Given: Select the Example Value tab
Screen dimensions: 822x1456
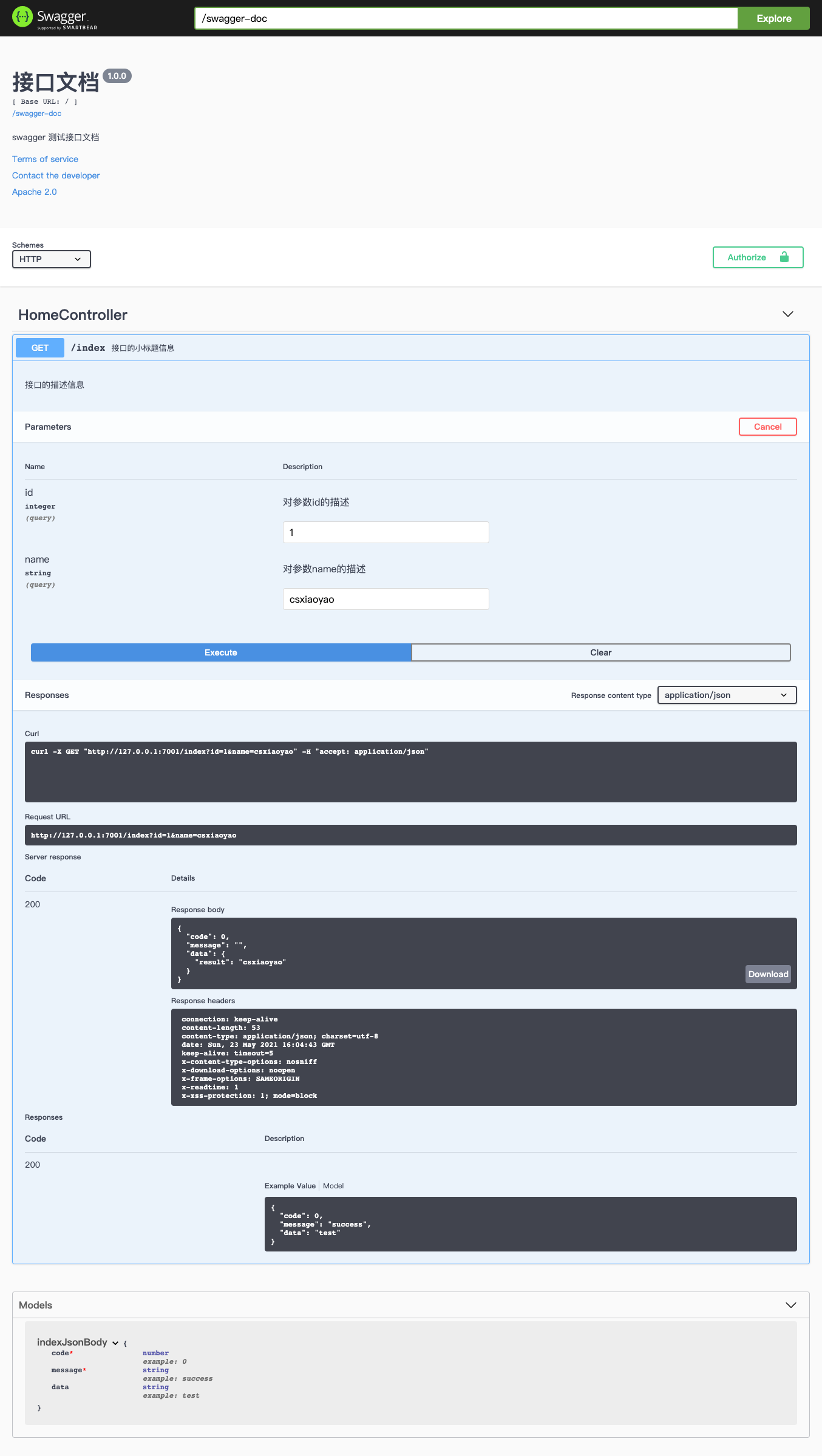Looking at the screenshot, I should 290,1186.
